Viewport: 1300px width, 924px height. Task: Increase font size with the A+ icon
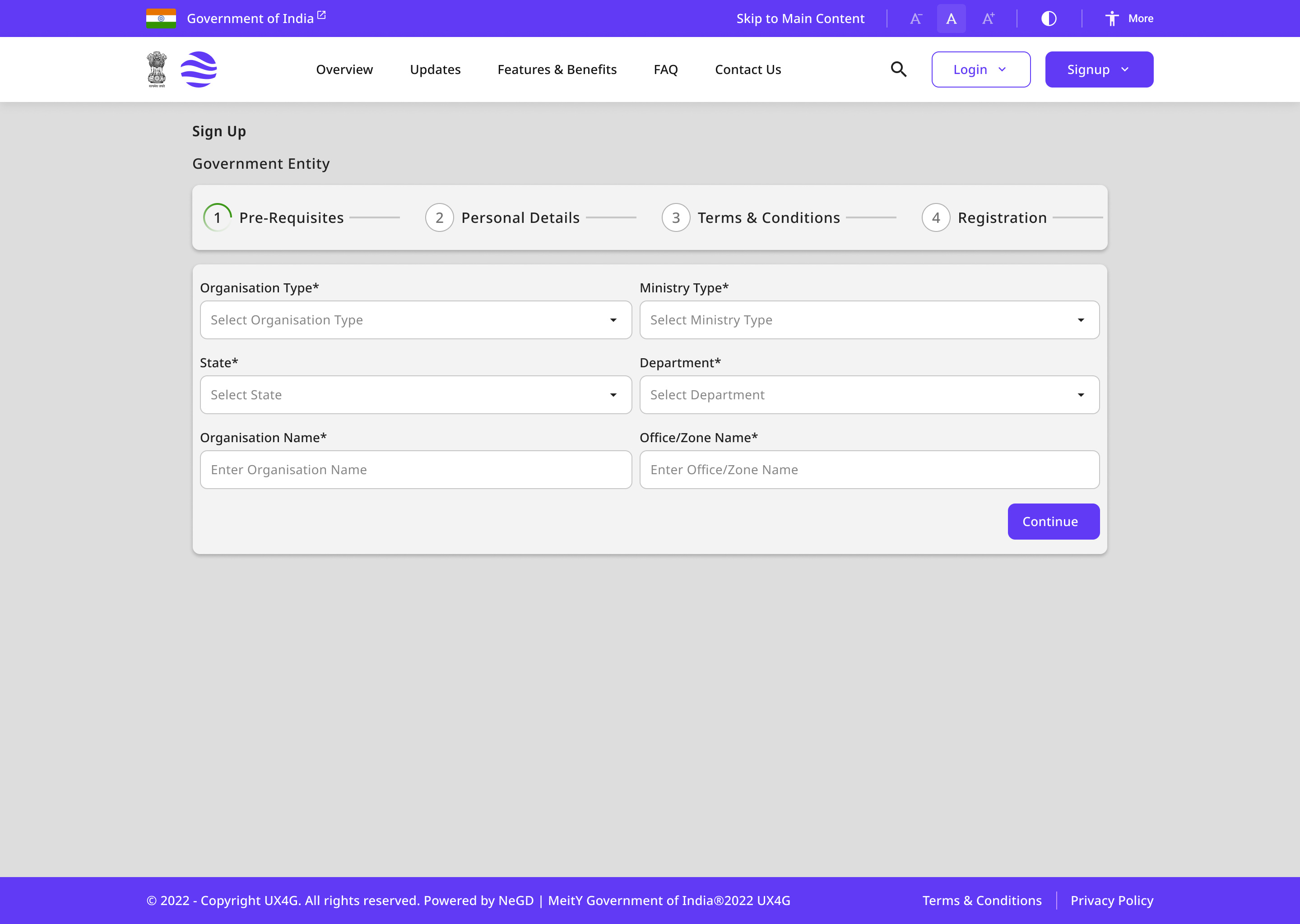pos(988,19)
